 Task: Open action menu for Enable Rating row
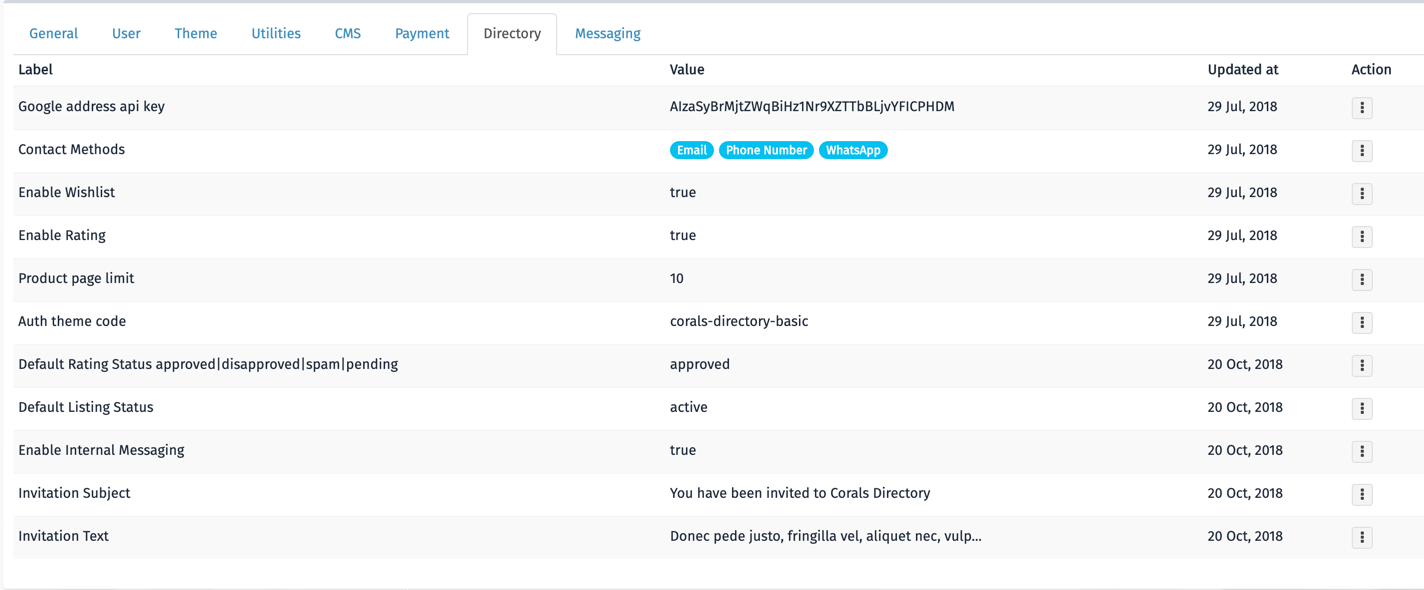[x=1362, y=237]
